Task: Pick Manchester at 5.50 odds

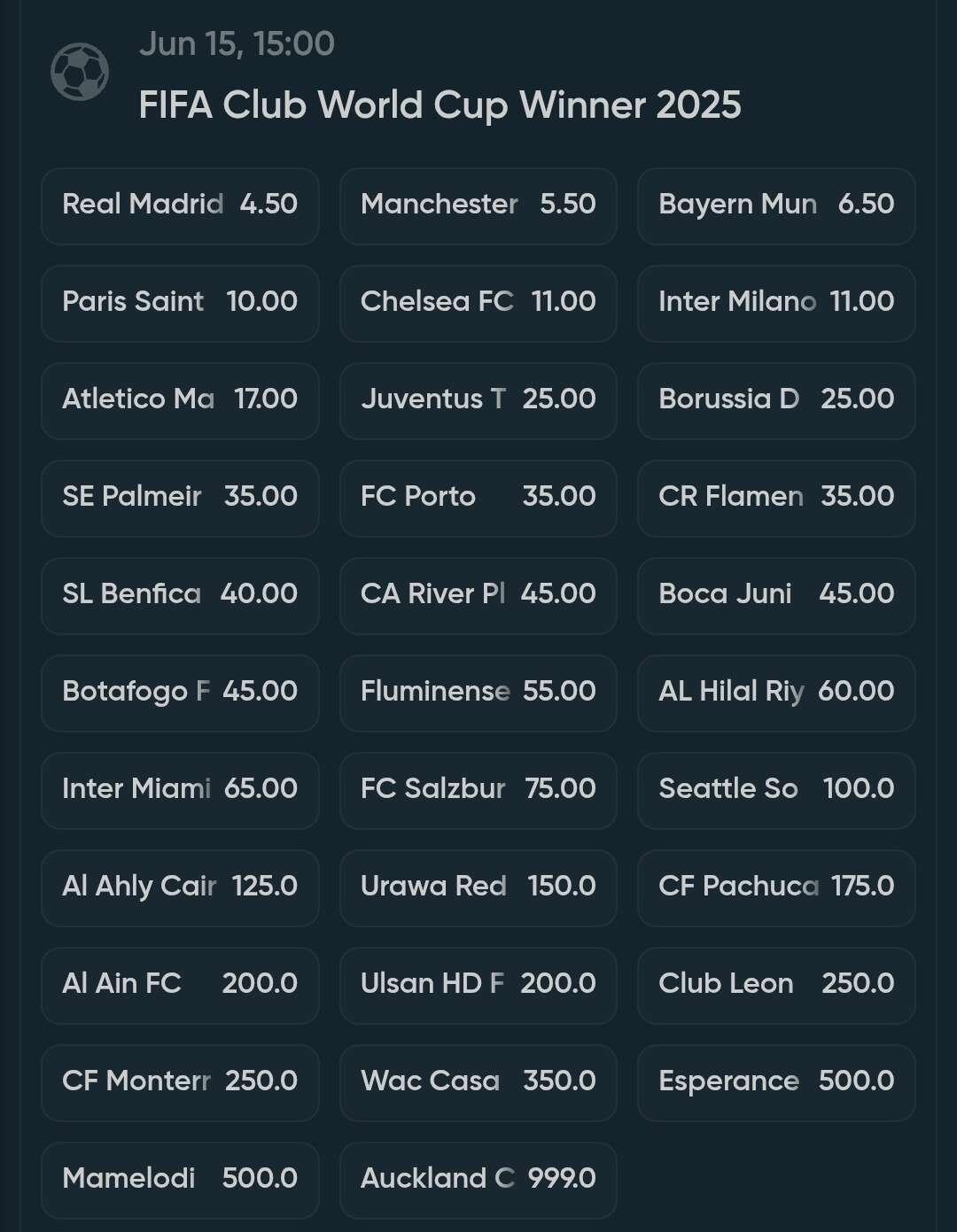Action: [478, 205]
